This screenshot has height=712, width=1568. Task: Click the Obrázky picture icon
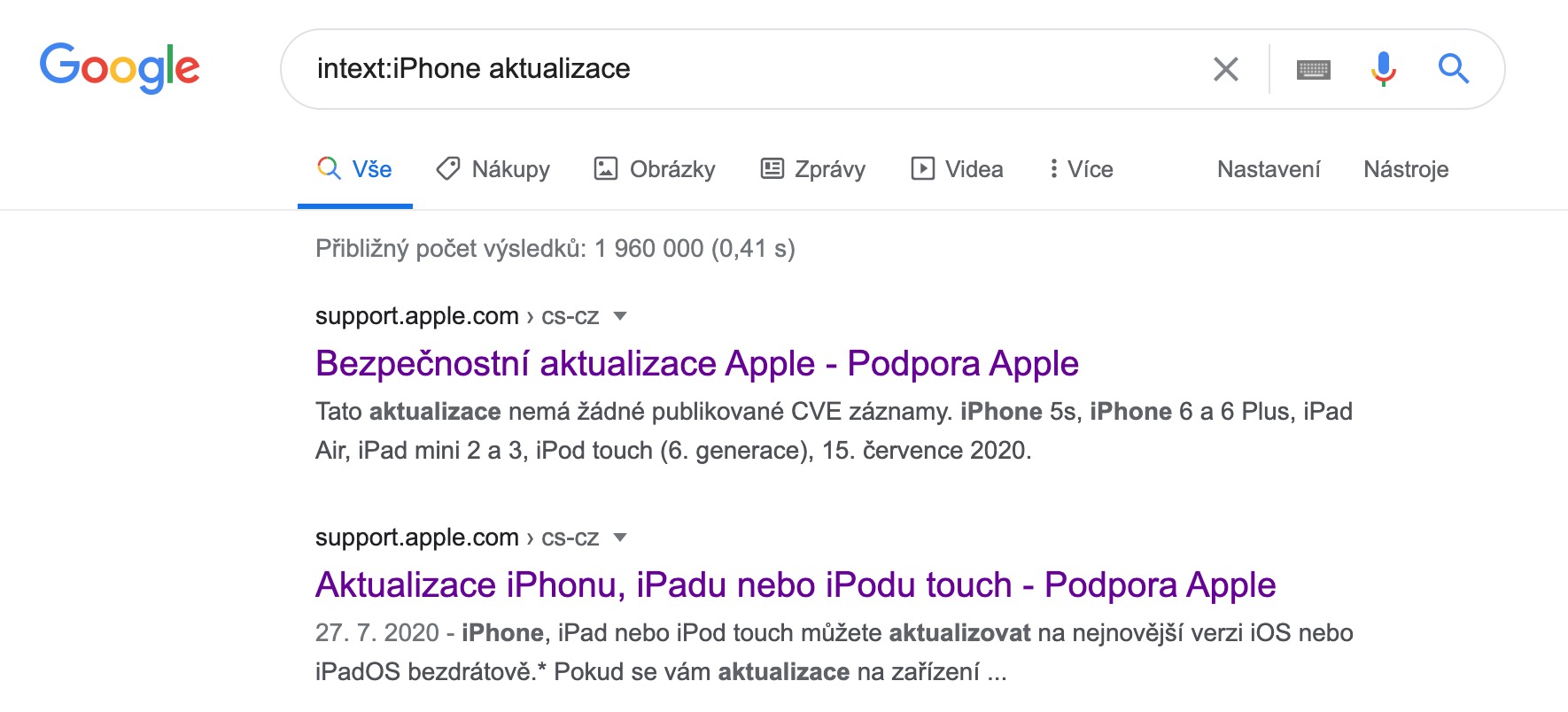point(606,168)
